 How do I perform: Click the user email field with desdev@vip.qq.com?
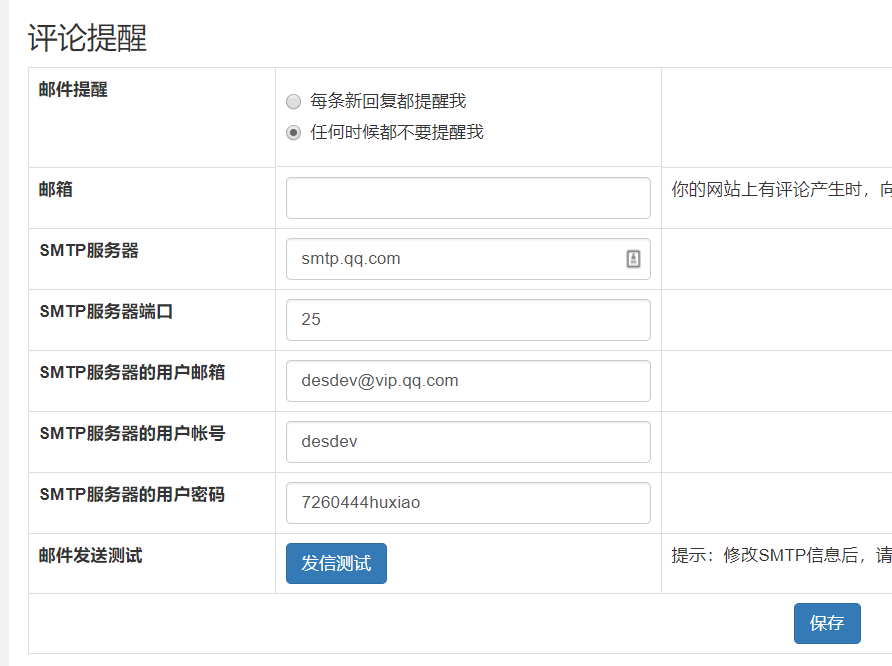pyautogui.click(x=467, y=381)
